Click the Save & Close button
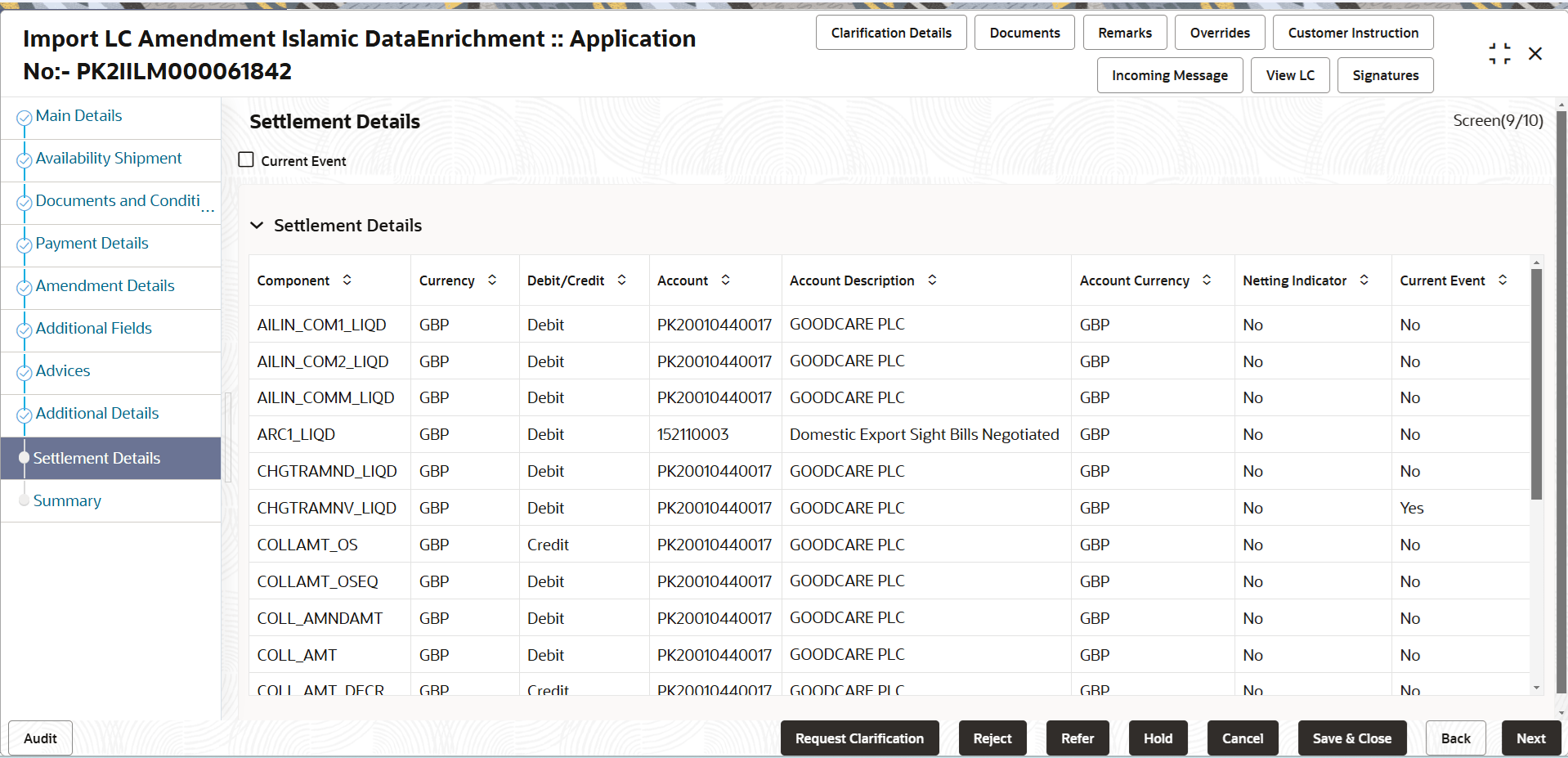 point(1351,738)
